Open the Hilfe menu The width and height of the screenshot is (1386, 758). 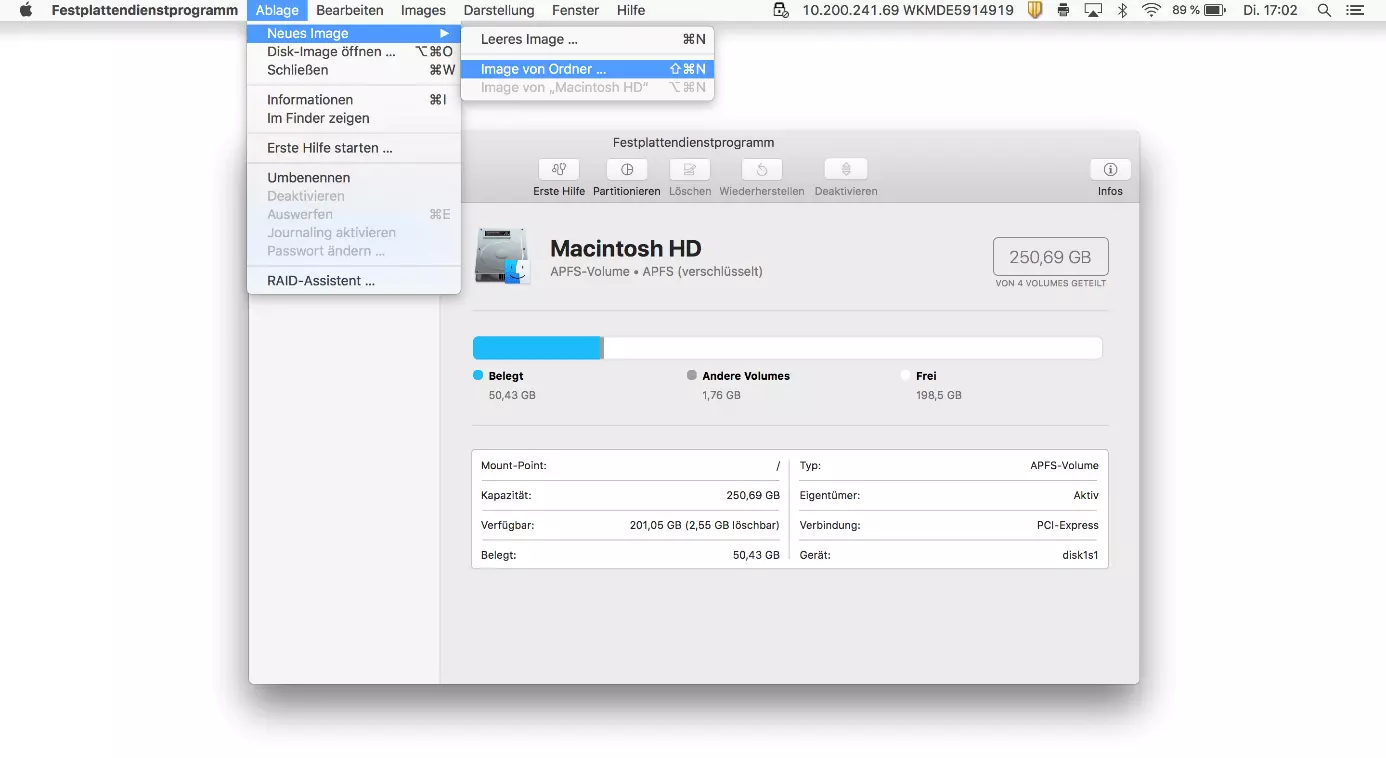631,10
